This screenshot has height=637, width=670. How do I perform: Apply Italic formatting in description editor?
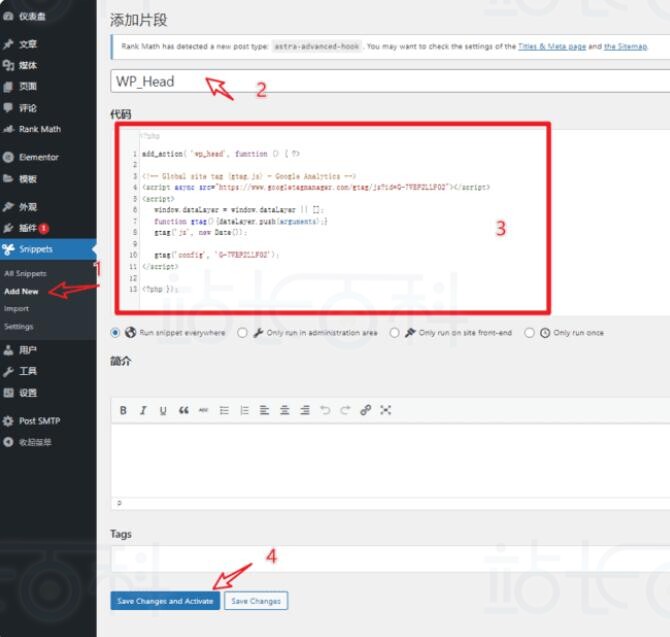[143, 410]
